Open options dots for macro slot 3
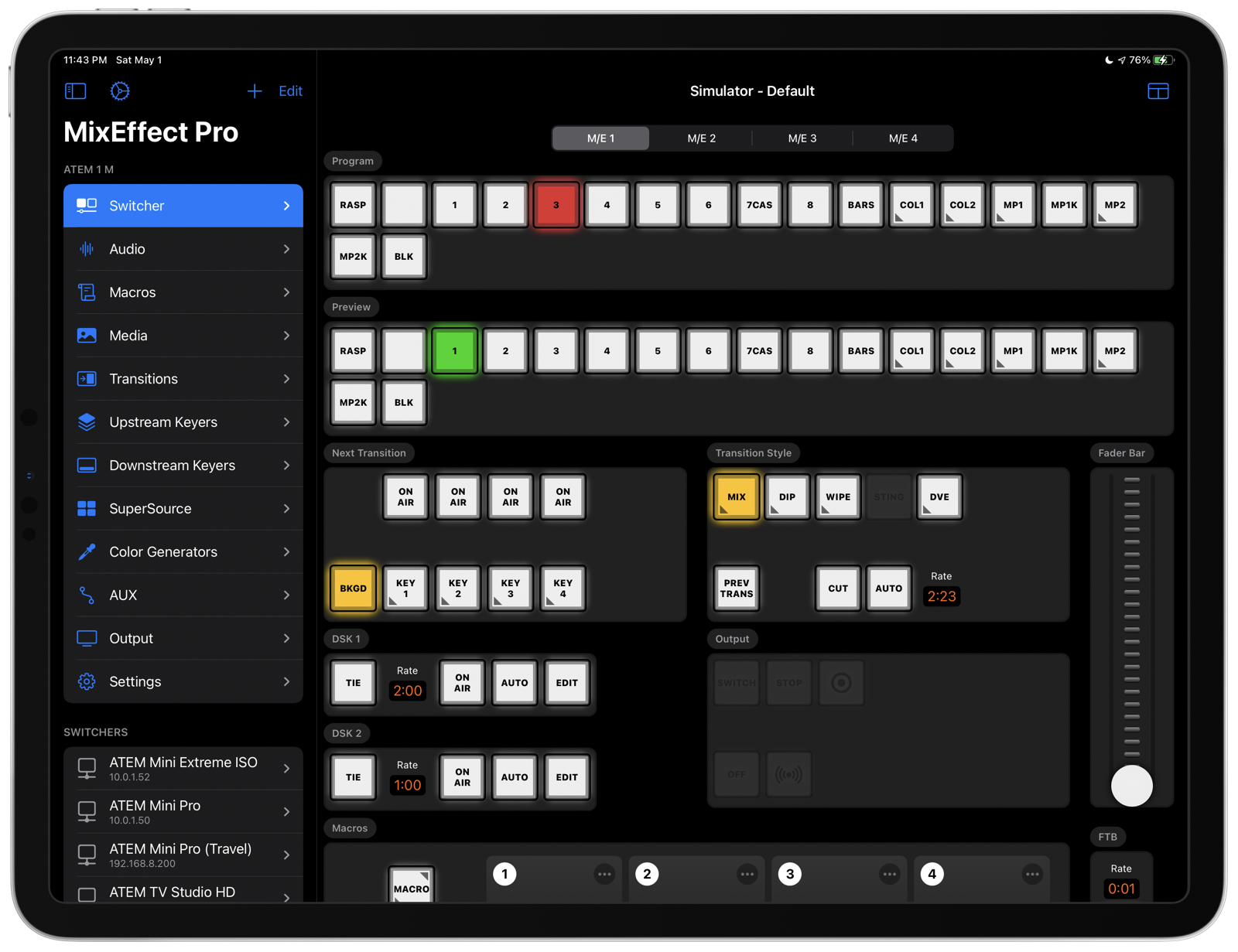Screen dimensions: 1238x952 click(x=889, y=875)
